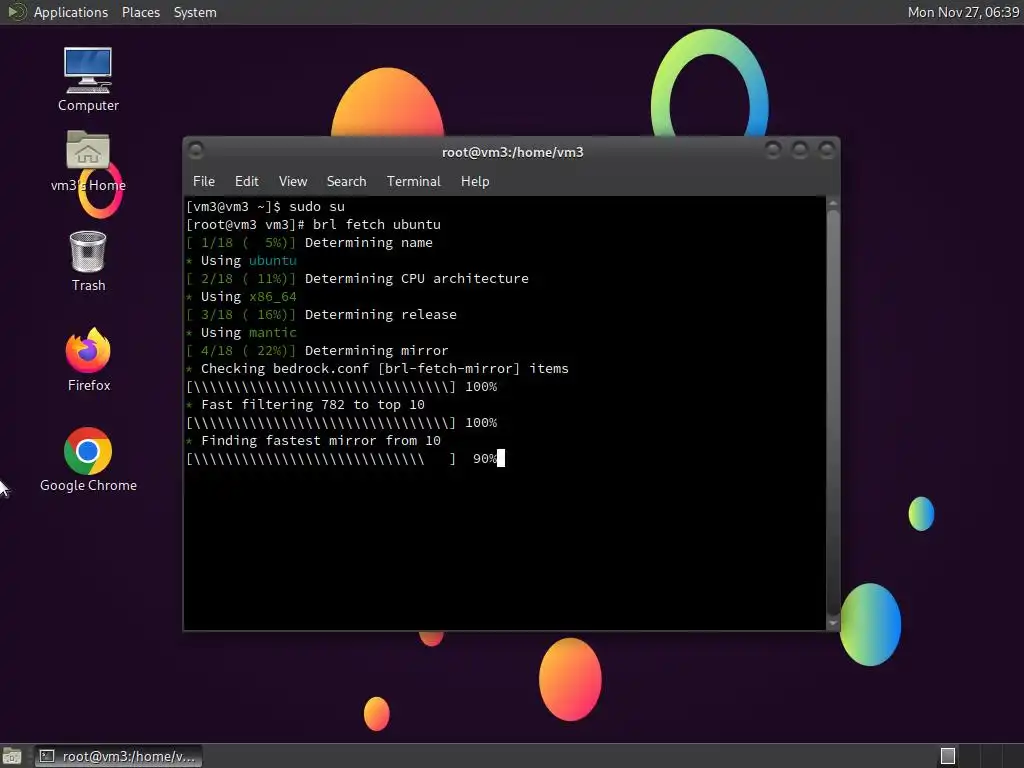Image resolution: width=1024 pixels, height=768 pixels.
Task: Click the 'Using mantic' output line
Action: pos(242,333)
